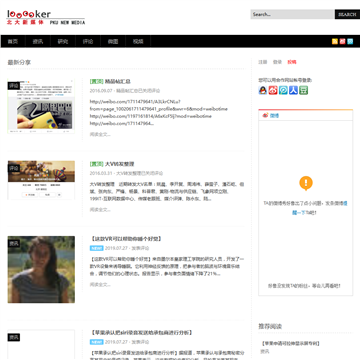The image size is (360, 360).
Task: Log in with the green Douban icon
Action: pos(303,90)
